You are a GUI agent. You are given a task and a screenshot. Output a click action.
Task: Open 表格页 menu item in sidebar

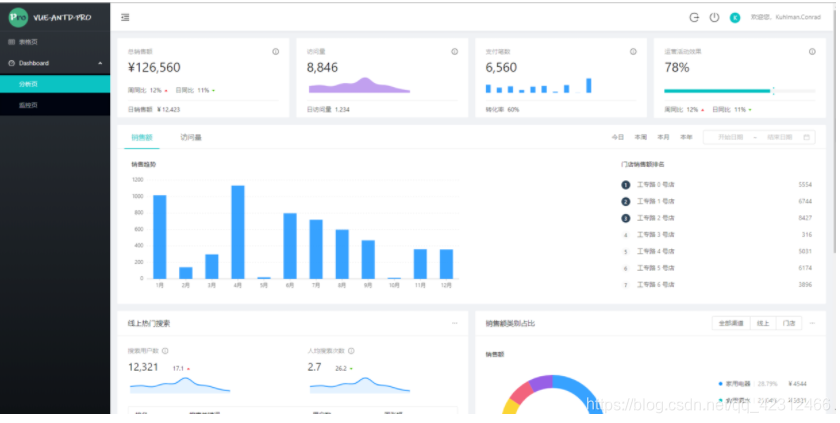click(55, 42)
